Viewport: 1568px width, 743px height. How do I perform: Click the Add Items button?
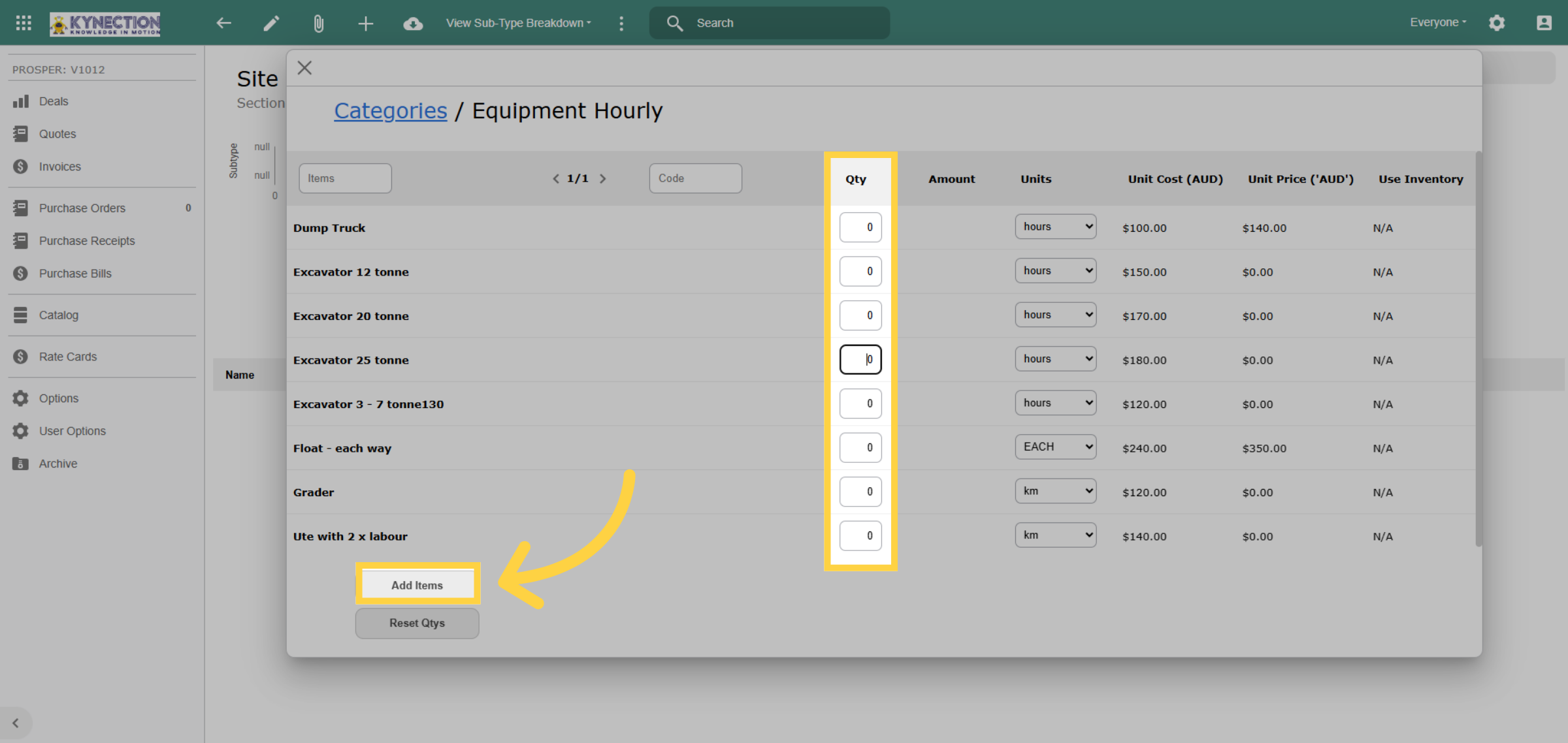tap(417, 584)
